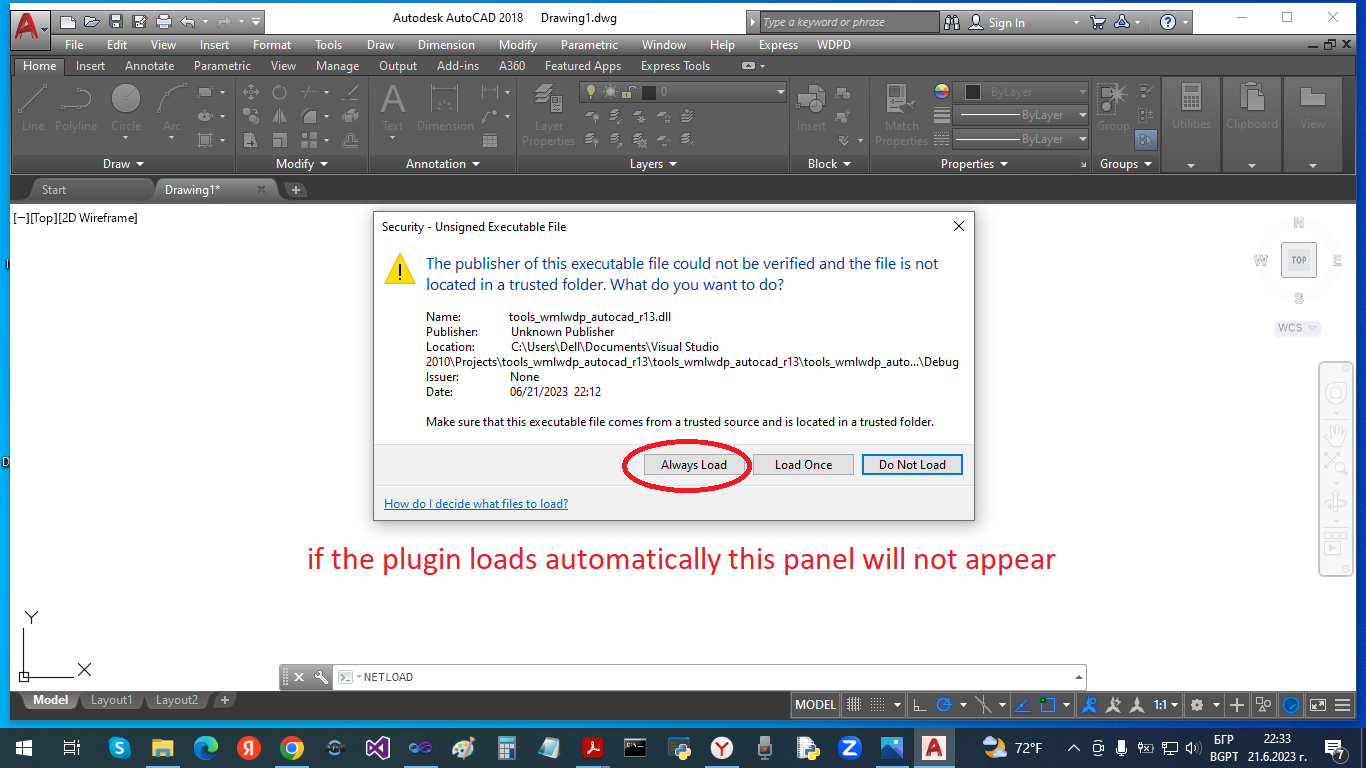1366x768 pixels.
Task: Click the Clean Screen icon in status bar
Action: (1318, 705)
